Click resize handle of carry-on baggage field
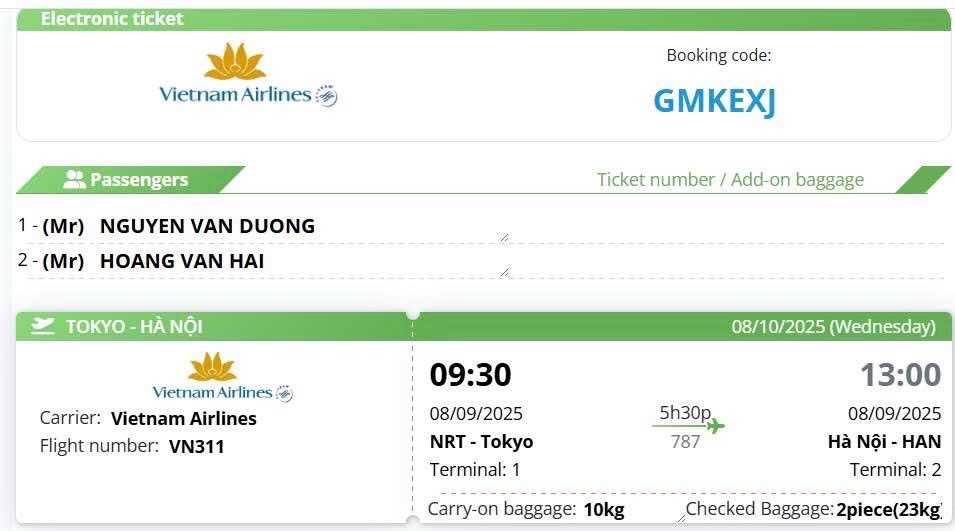The height and width of the screenshot is (531, 955). click(680, 519)
